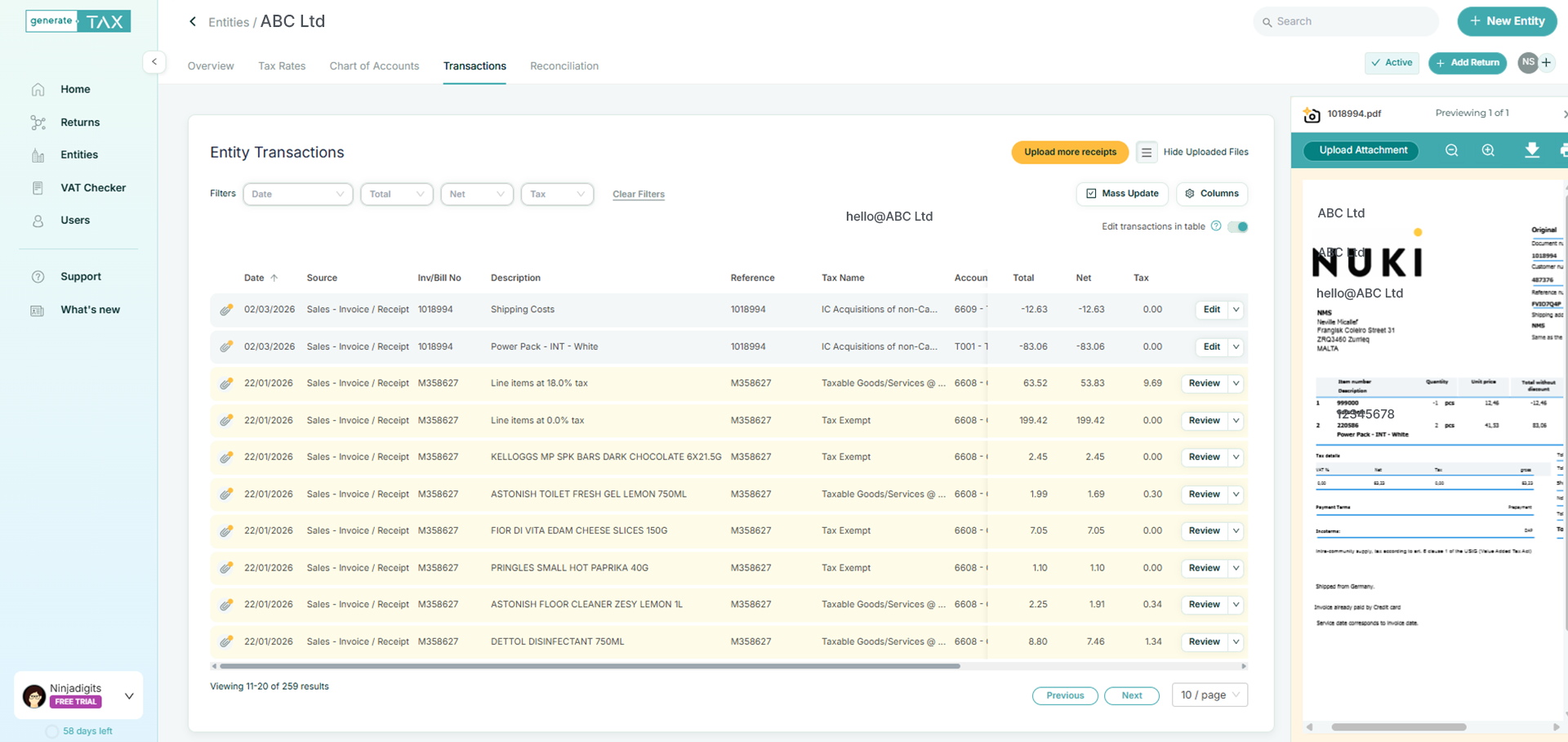This screenshot has width=1568, height=742.
Task: Zoom in the PDF preview
Action: point(1488,150)
